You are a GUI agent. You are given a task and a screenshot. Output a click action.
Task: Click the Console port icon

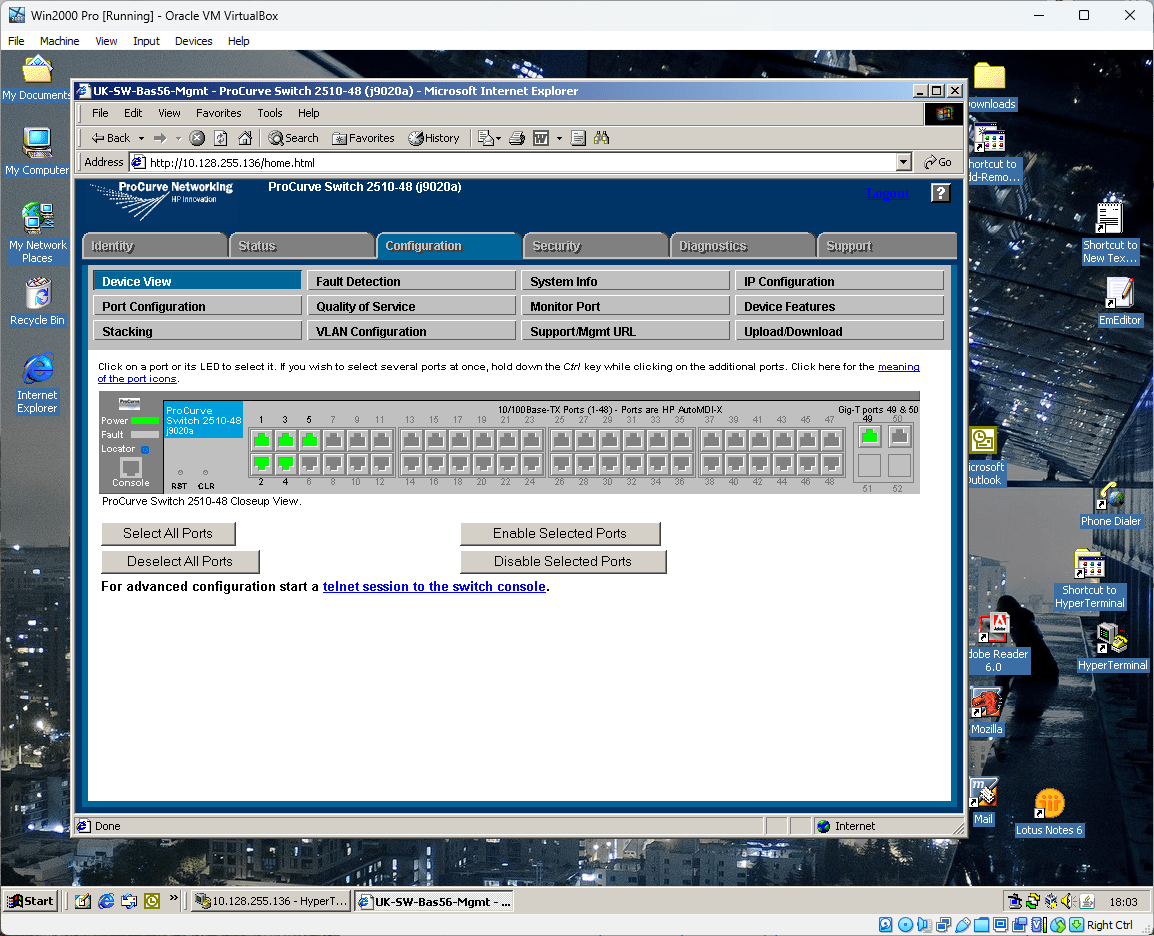131,467
